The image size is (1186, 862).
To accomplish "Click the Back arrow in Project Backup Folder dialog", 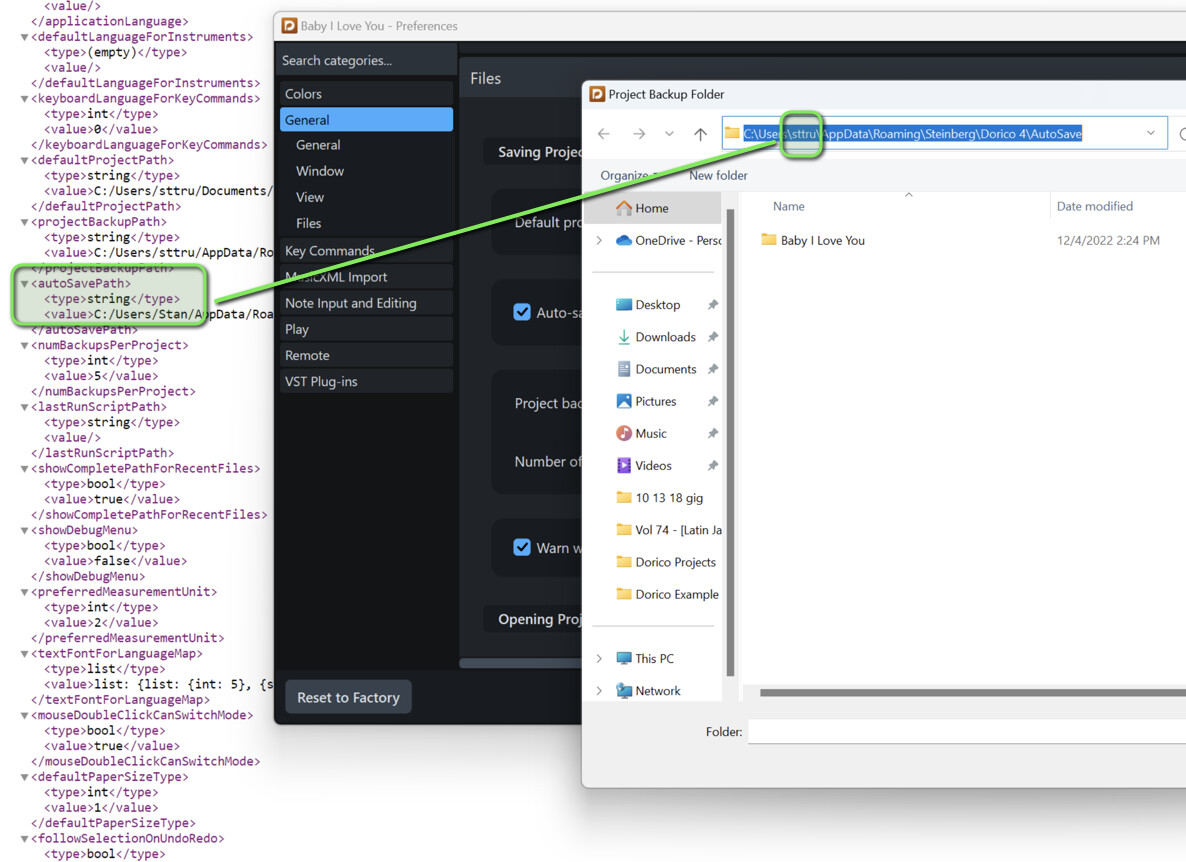I will (x=604, y=134).
